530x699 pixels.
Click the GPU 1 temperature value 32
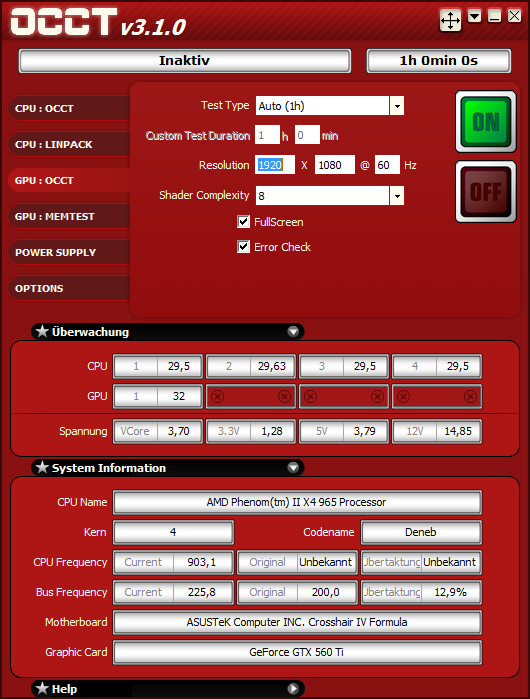tap(179, 396)
